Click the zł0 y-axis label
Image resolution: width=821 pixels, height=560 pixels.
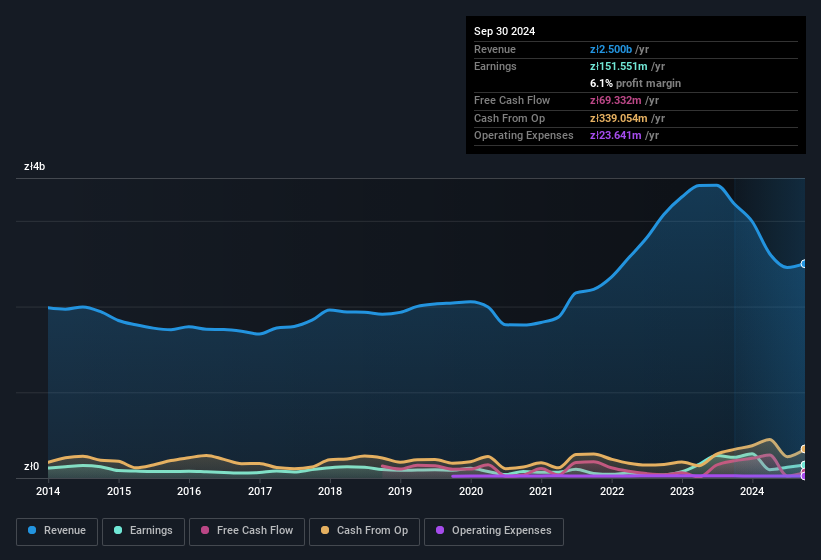point(31,466)
